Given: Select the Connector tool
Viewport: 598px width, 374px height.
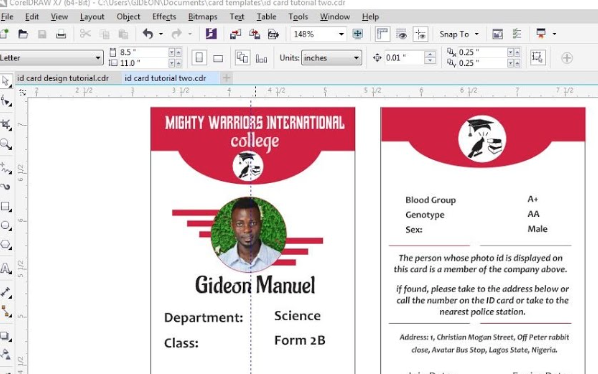Looking at the screenshot, I should [x=6, y=311].
